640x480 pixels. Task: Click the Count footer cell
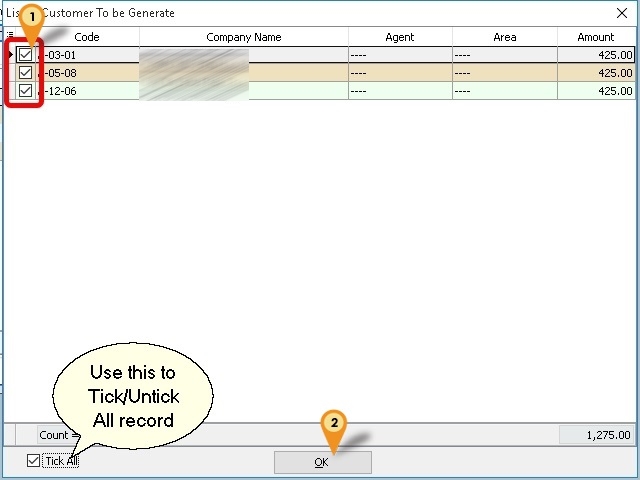54,435
